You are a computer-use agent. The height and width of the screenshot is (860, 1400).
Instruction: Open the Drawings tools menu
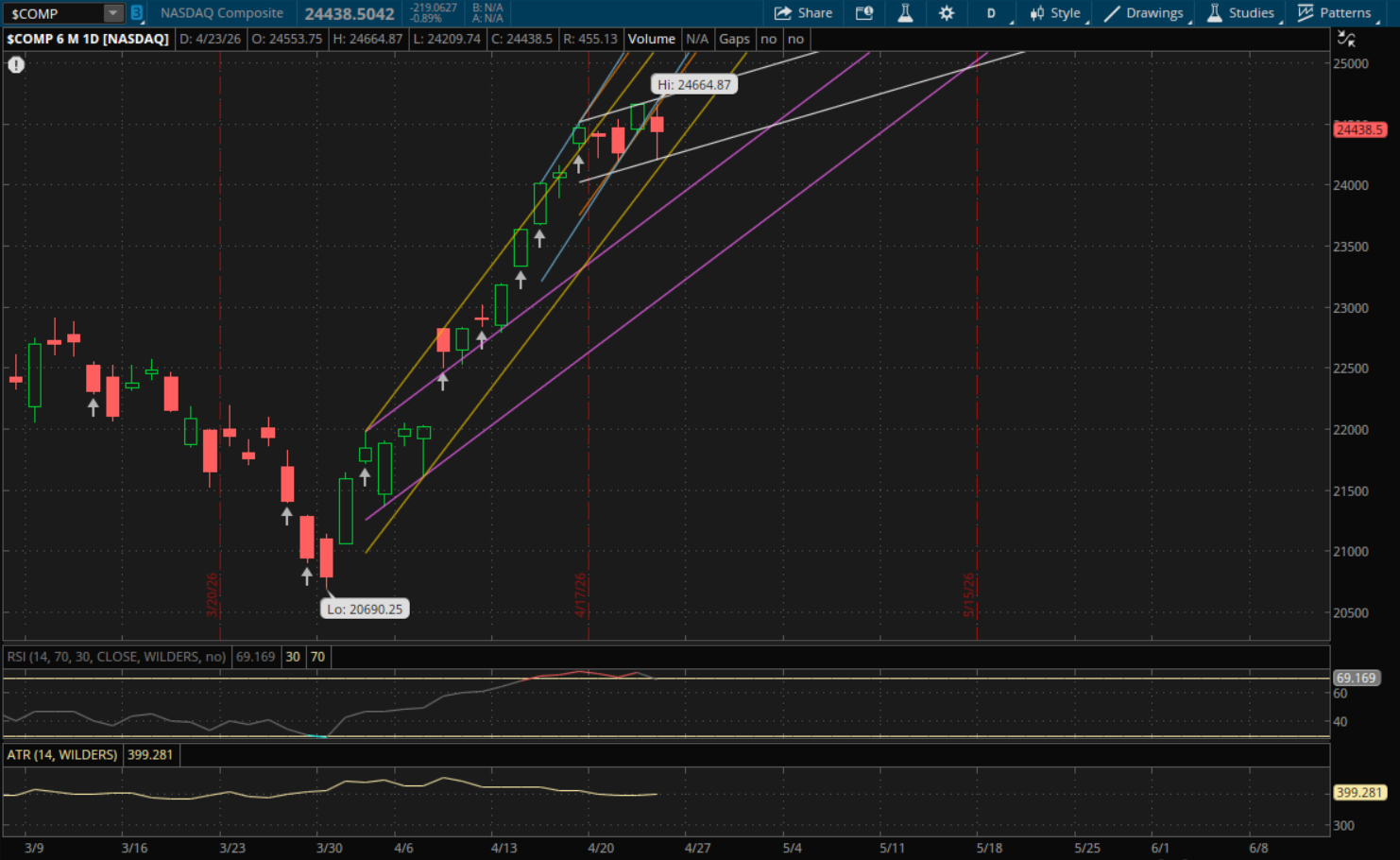pyautogui.click(x=1144, y=13)
